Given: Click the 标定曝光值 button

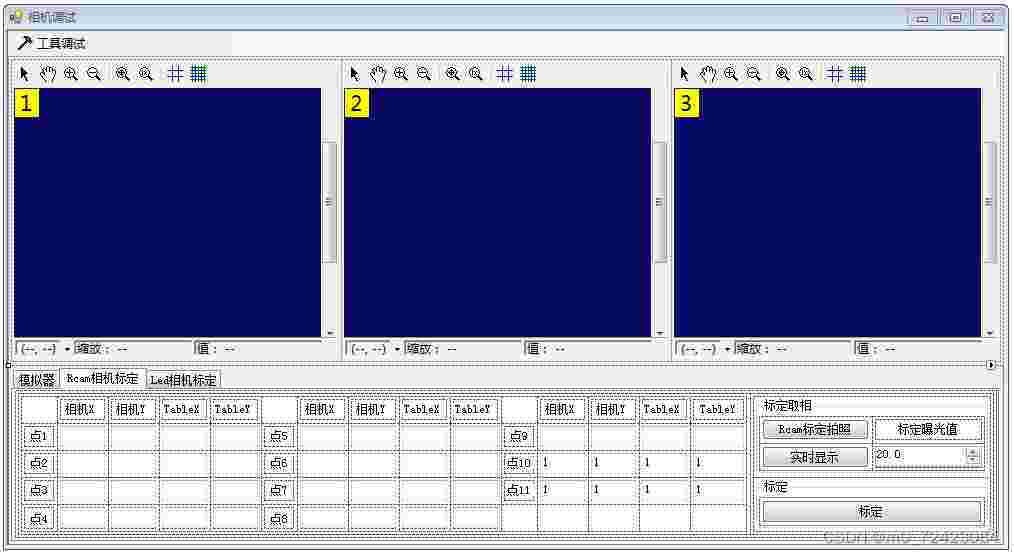Looking at the screenshot, I should (927, 430).
